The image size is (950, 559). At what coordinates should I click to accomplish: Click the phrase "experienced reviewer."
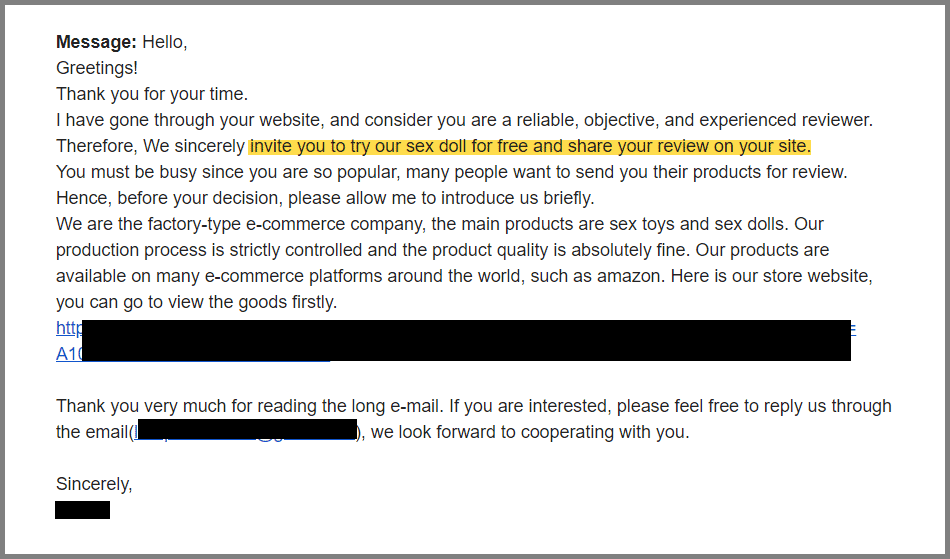786,120
